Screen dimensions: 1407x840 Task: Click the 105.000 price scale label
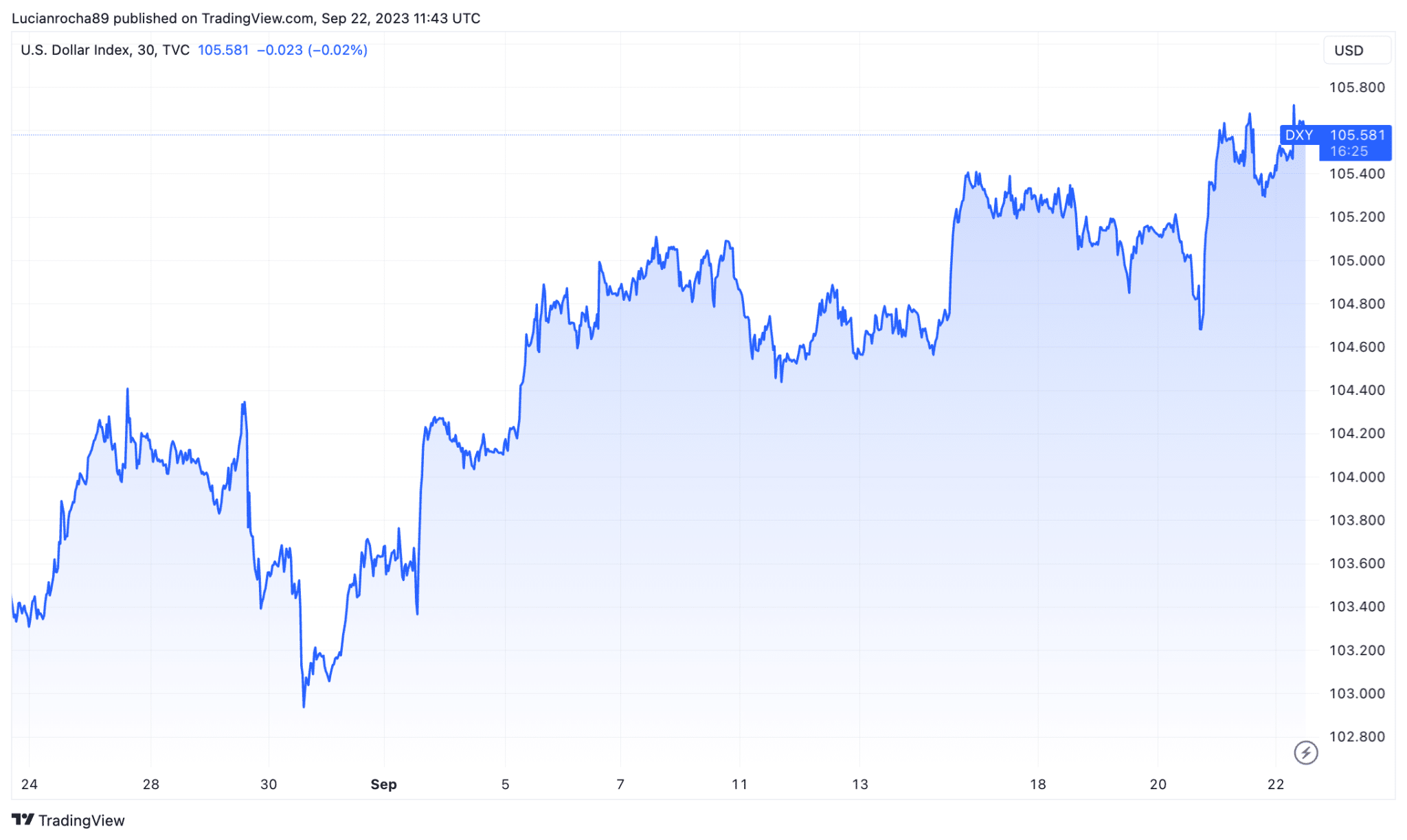click(x=1356, y=260)
